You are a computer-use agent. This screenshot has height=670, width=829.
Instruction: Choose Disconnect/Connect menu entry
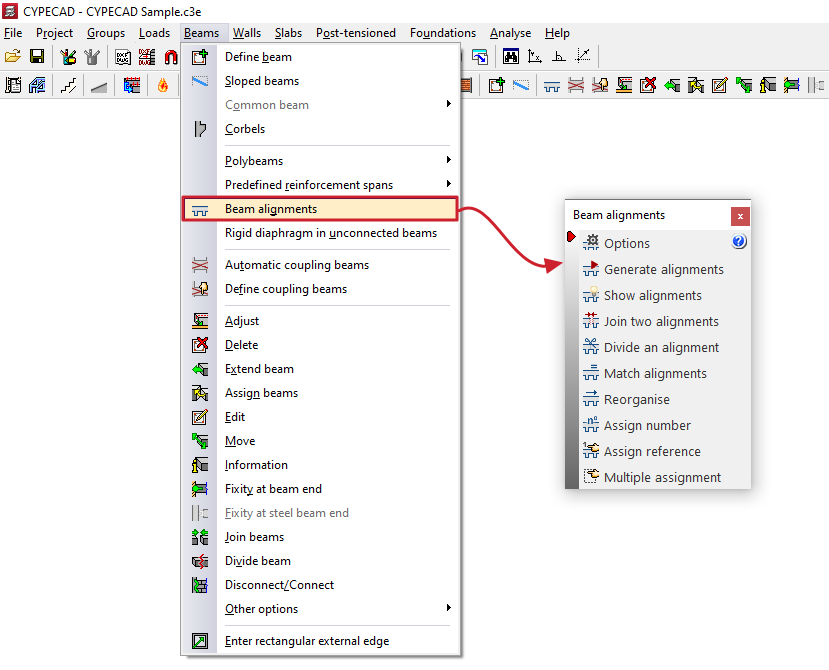click(x=320, y=585)
